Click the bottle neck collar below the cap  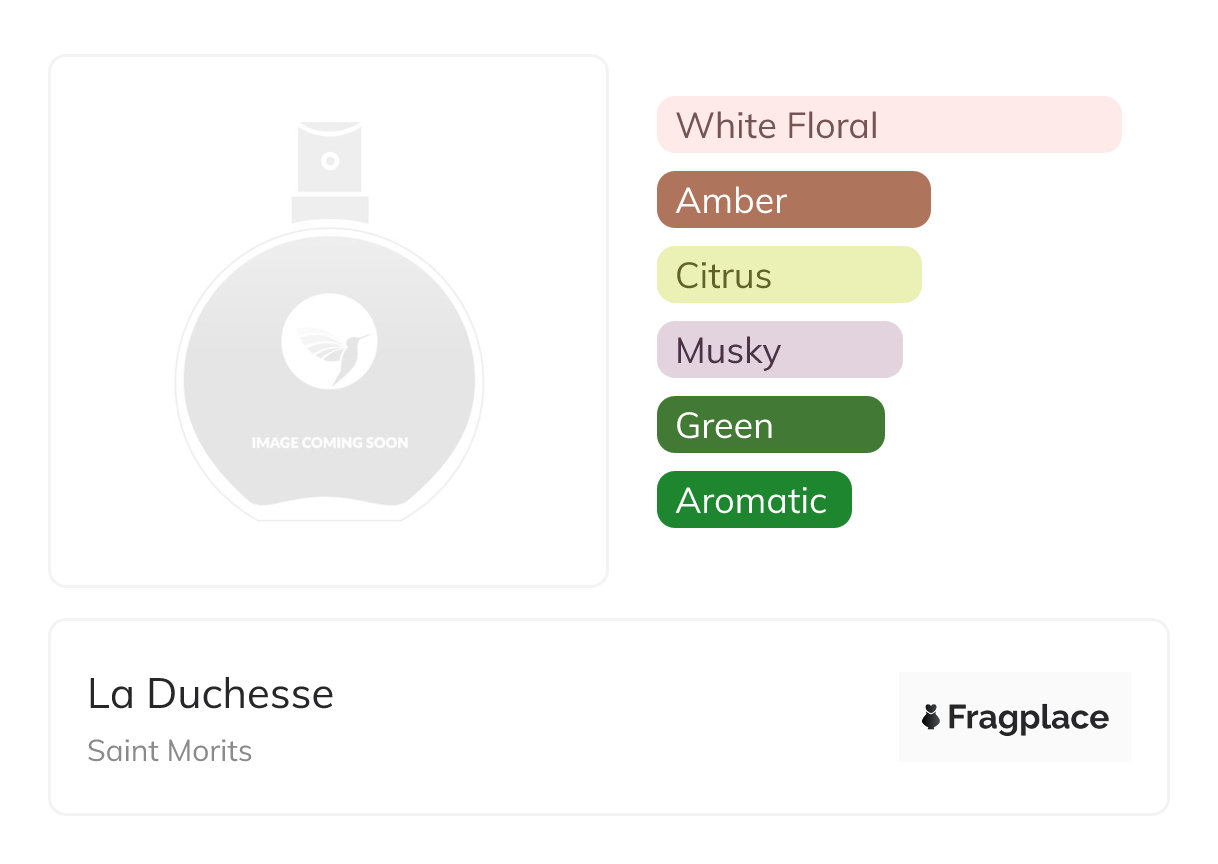(x=330, y=209)
